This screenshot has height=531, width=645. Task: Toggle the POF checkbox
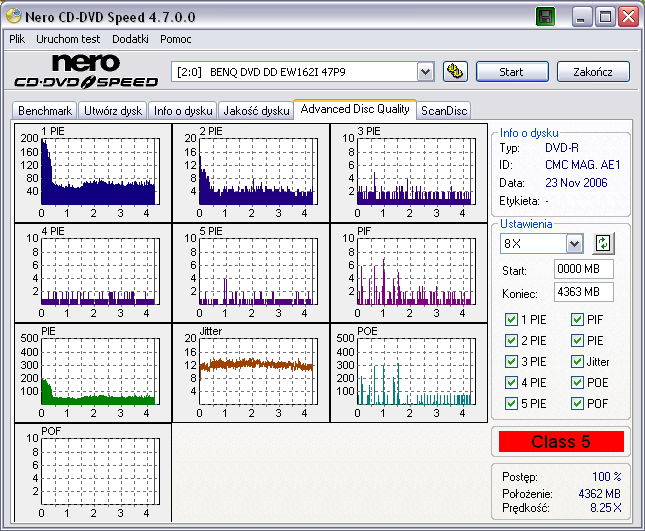click(578, 403)
